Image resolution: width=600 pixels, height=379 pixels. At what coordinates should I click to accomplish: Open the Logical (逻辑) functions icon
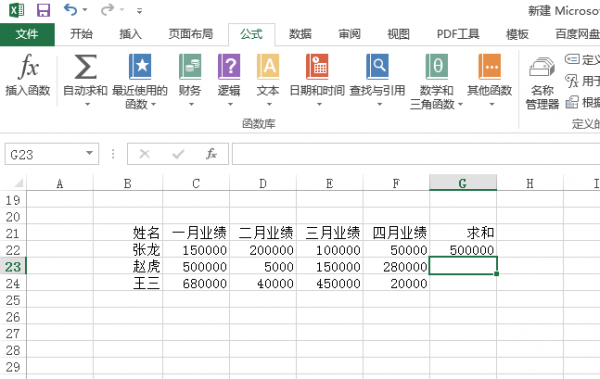229,67
